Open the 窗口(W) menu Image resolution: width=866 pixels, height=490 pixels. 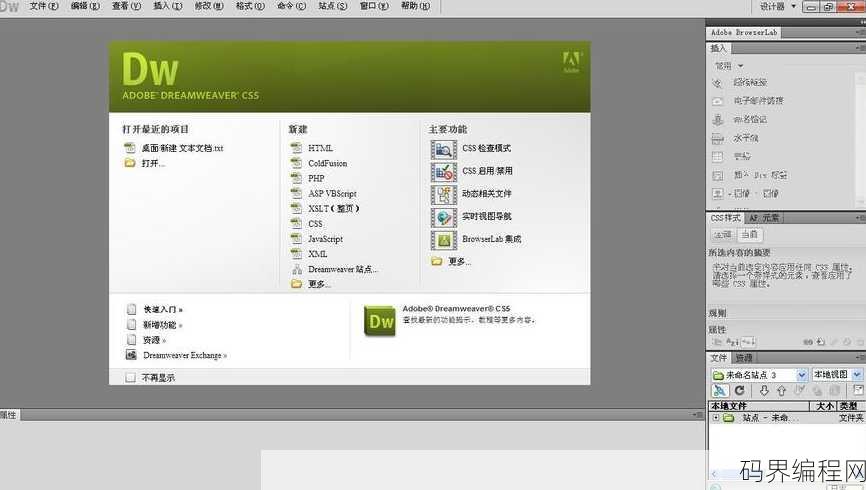[374, 6]
